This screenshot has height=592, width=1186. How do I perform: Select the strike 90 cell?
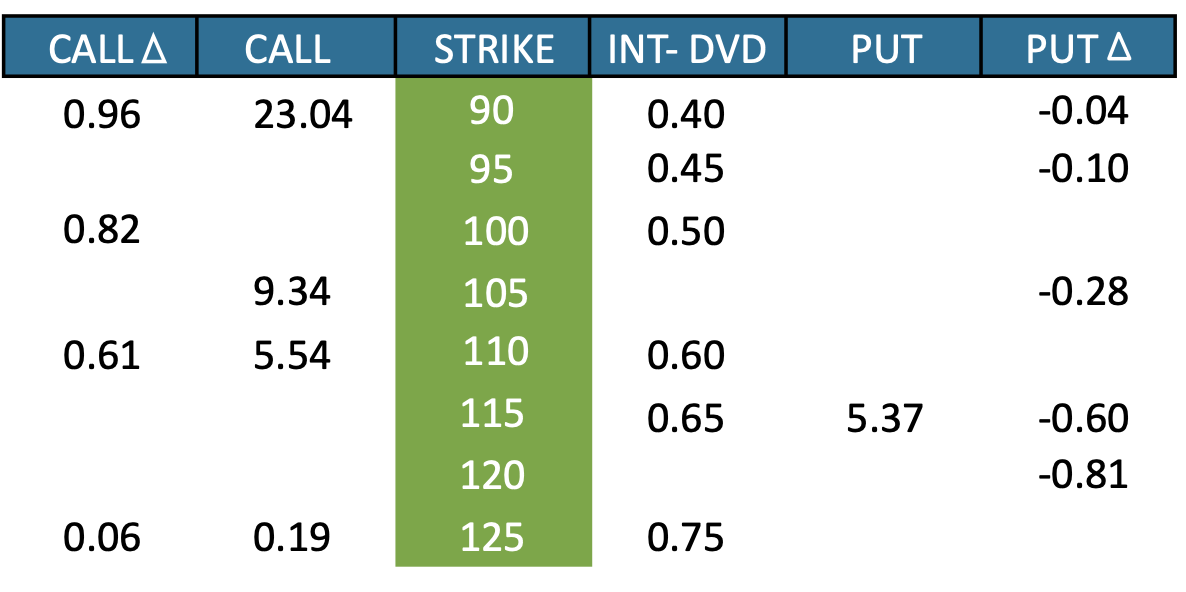tap(493, 112)
